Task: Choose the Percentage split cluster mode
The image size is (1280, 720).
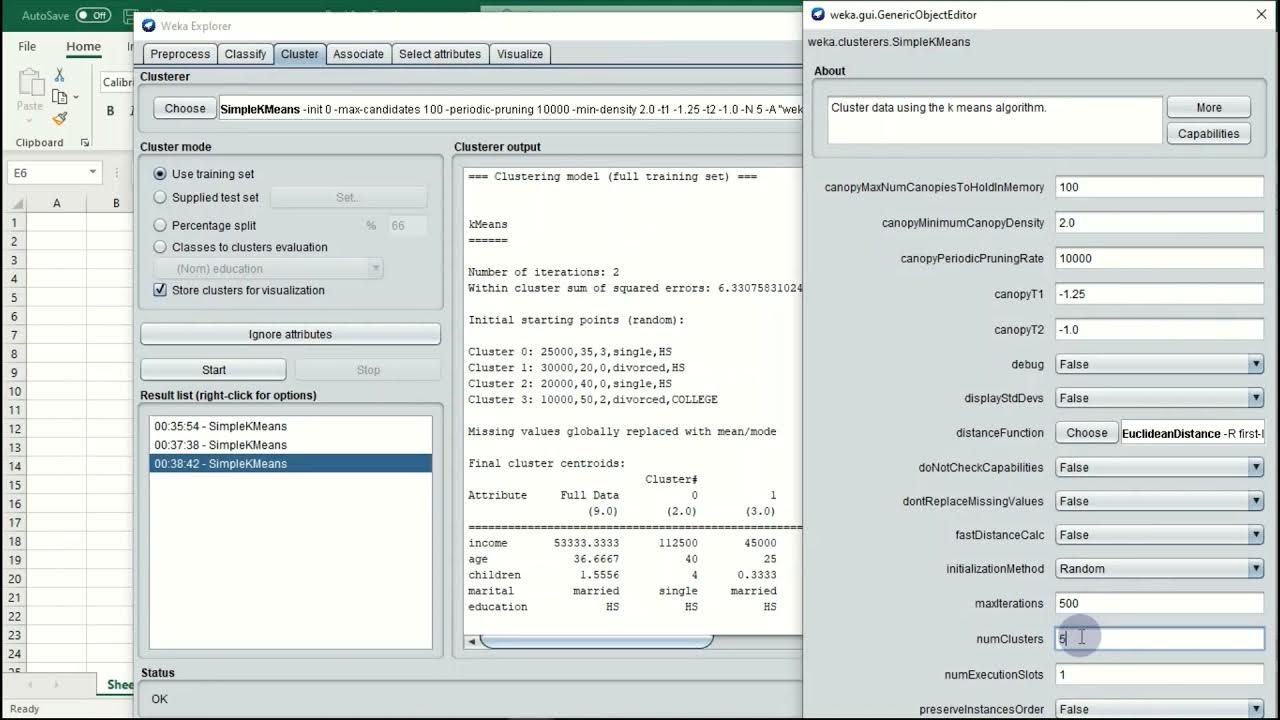Action: [x=160, y=225]
